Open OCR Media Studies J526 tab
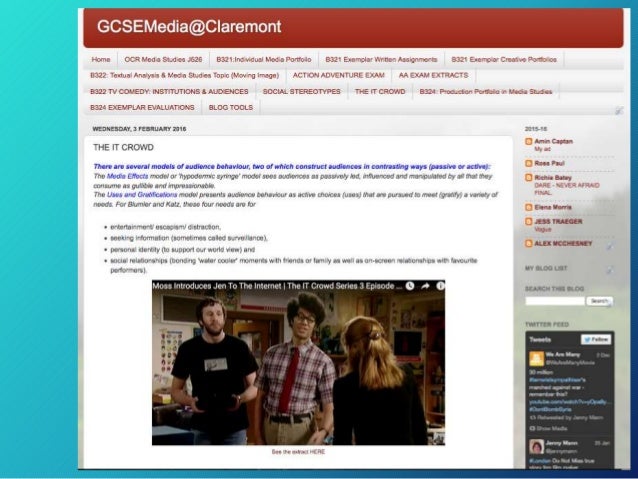Viewport: 638px width, 479px height. pyautogui.click(x=163, y=59)
